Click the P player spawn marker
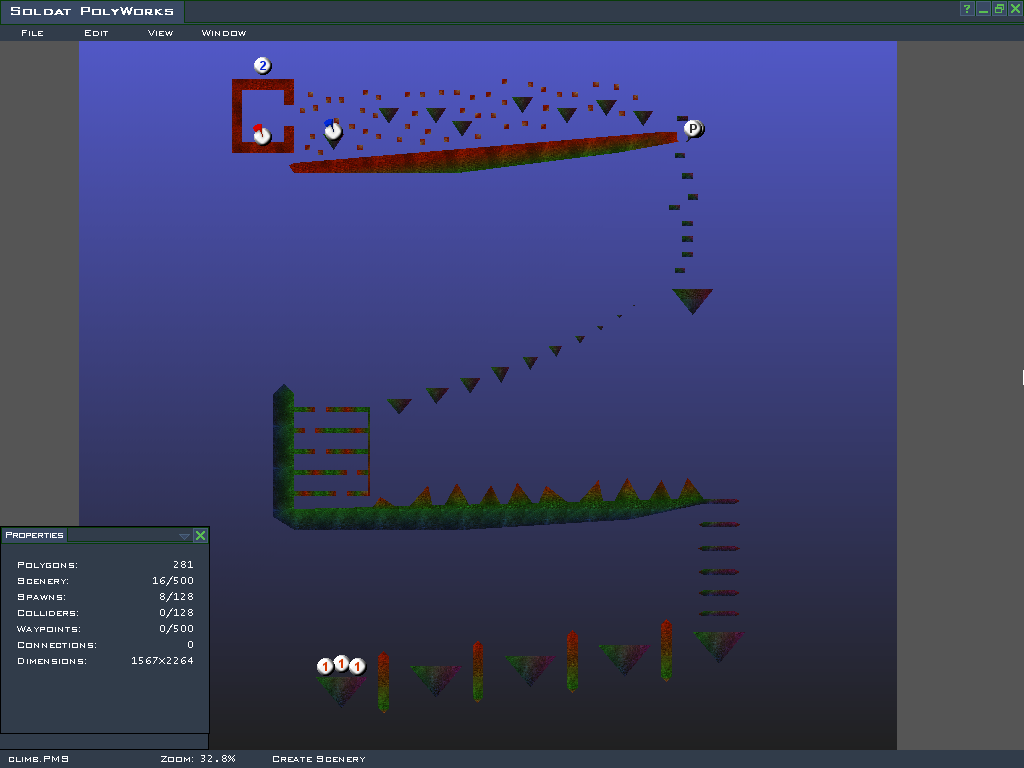1024x768 pixels. click(693, 129)
